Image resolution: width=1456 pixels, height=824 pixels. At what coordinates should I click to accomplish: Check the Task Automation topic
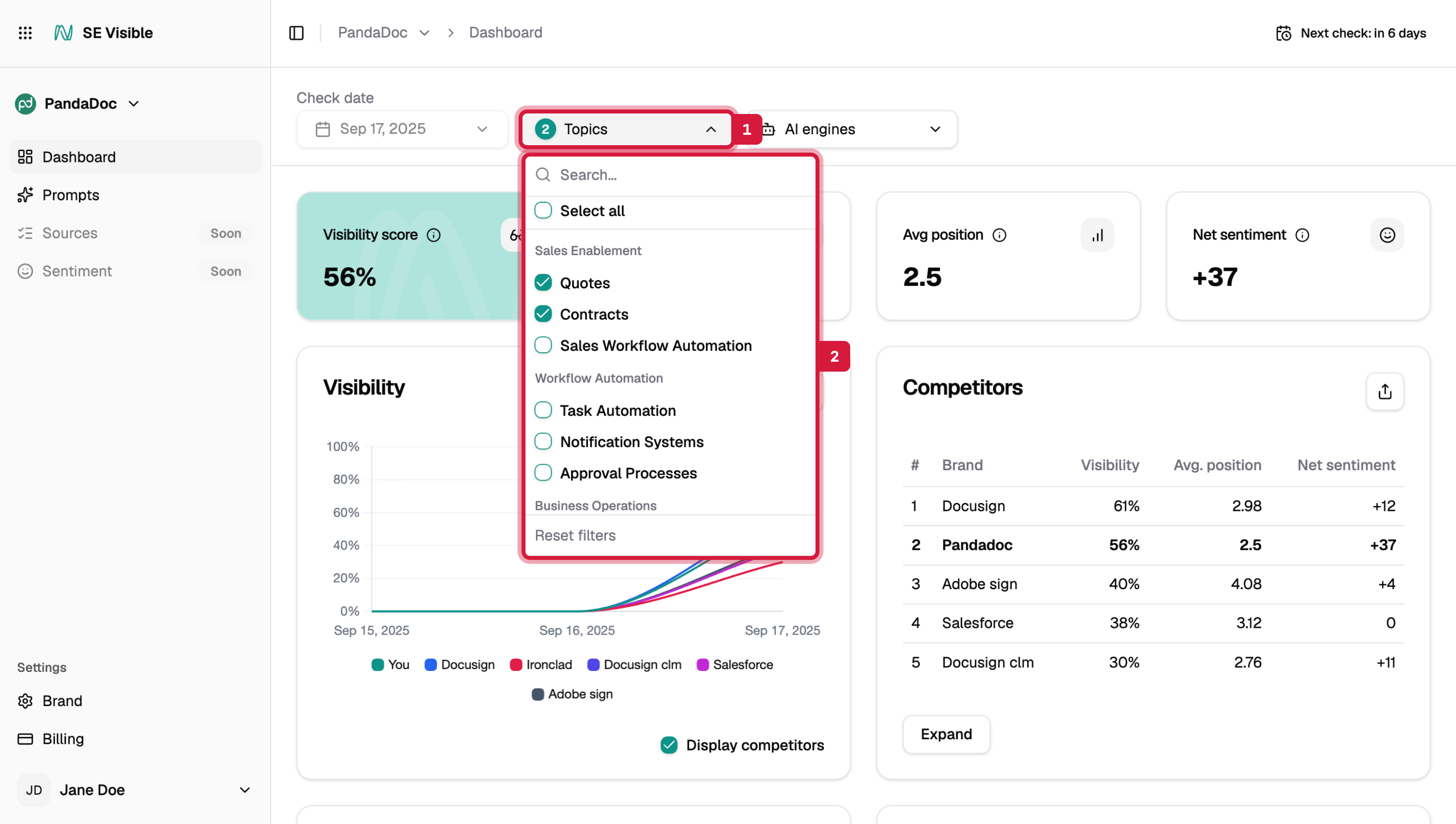[x=543, y=410]
